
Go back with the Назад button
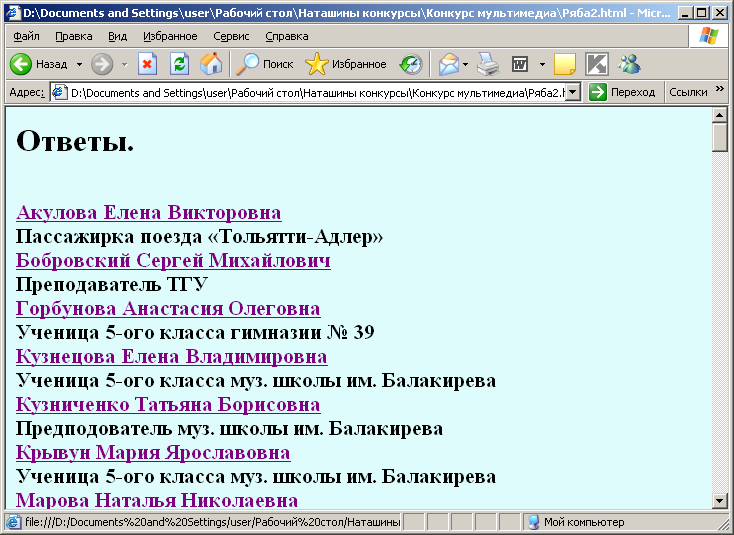pyautogui.click(x=39, y=64)
